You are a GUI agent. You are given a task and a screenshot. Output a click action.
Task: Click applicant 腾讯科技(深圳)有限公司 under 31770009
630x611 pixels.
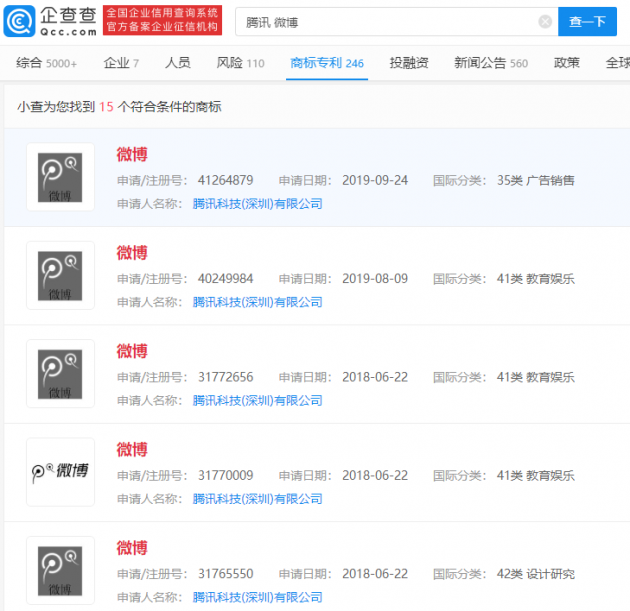tap(258, 499)
